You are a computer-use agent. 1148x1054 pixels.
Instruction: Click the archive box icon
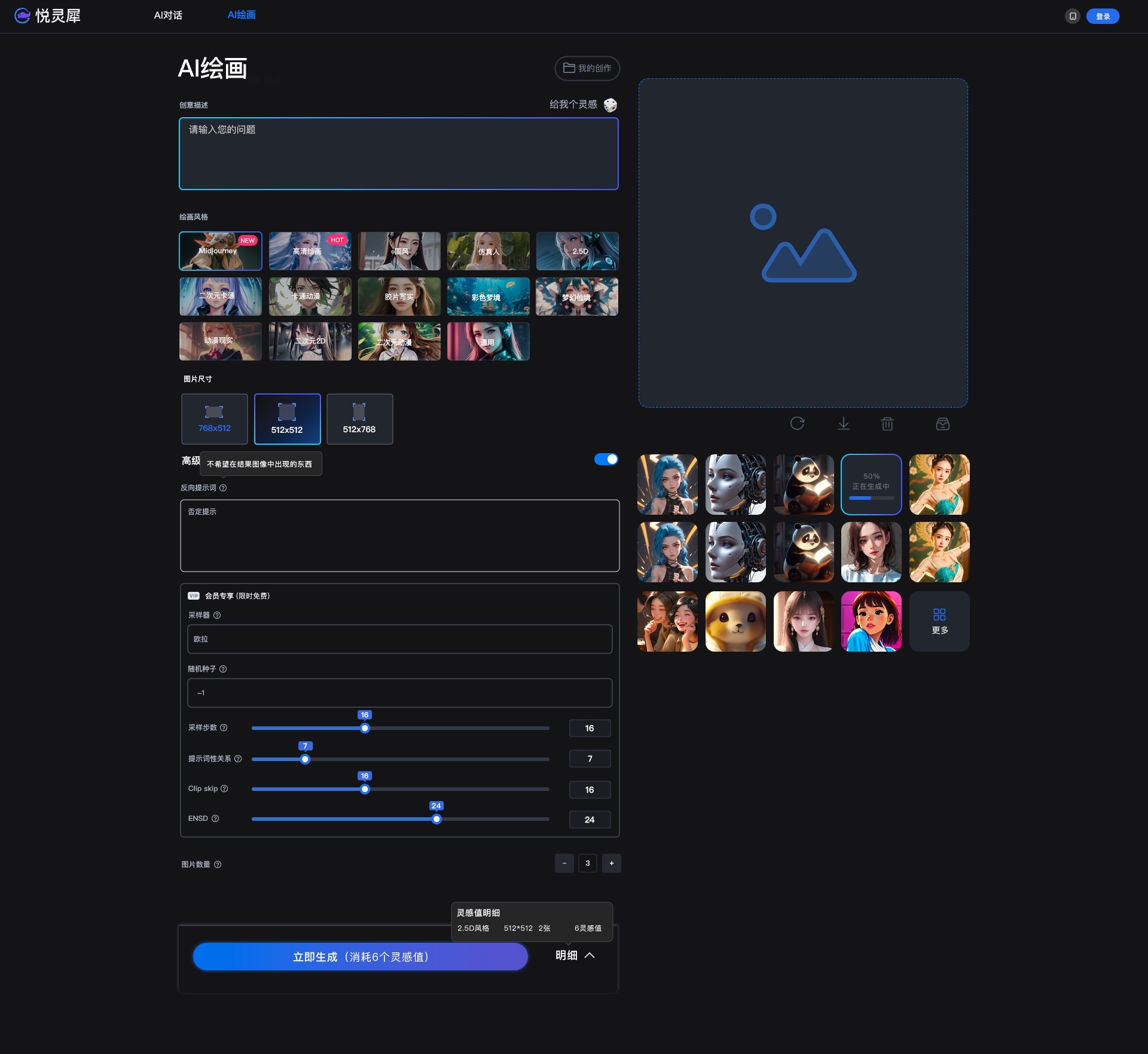pyautogui.click(x=942, y=424)
